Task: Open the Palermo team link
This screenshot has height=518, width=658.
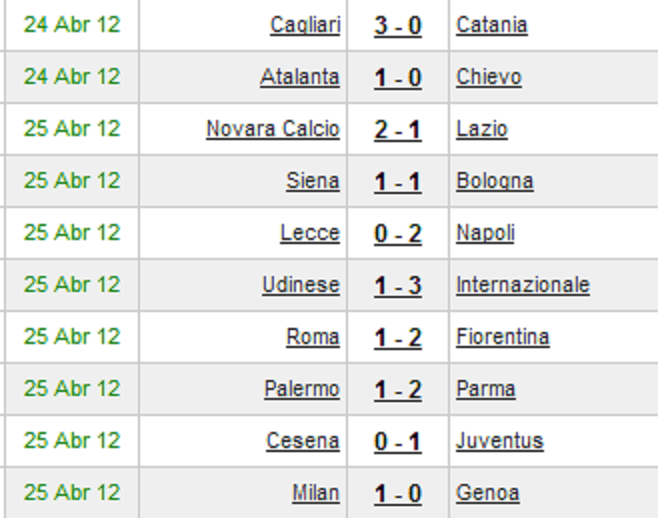Action: pos(302,390)
